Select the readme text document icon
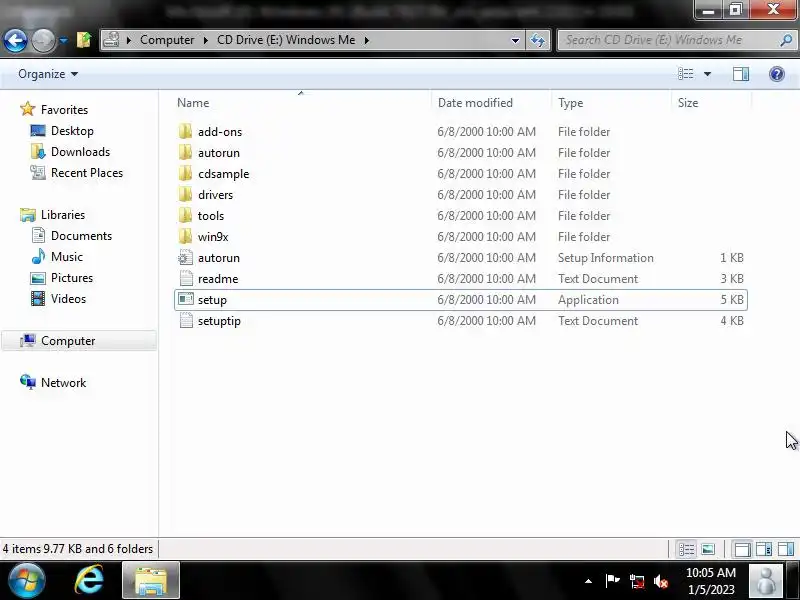The height and width of the screenshot is (600, 800). tap(186, 278)
